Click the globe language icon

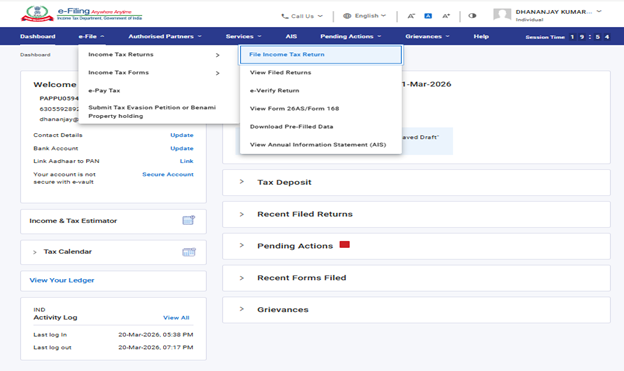347,16
